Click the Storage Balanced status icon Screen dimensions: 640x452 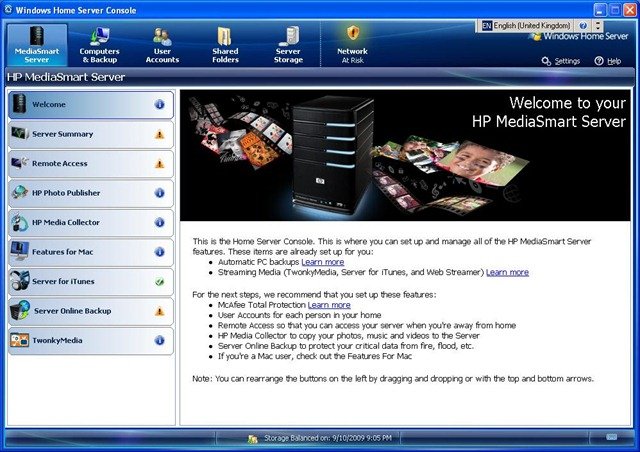pyautogui.click(x=253, y=439)
